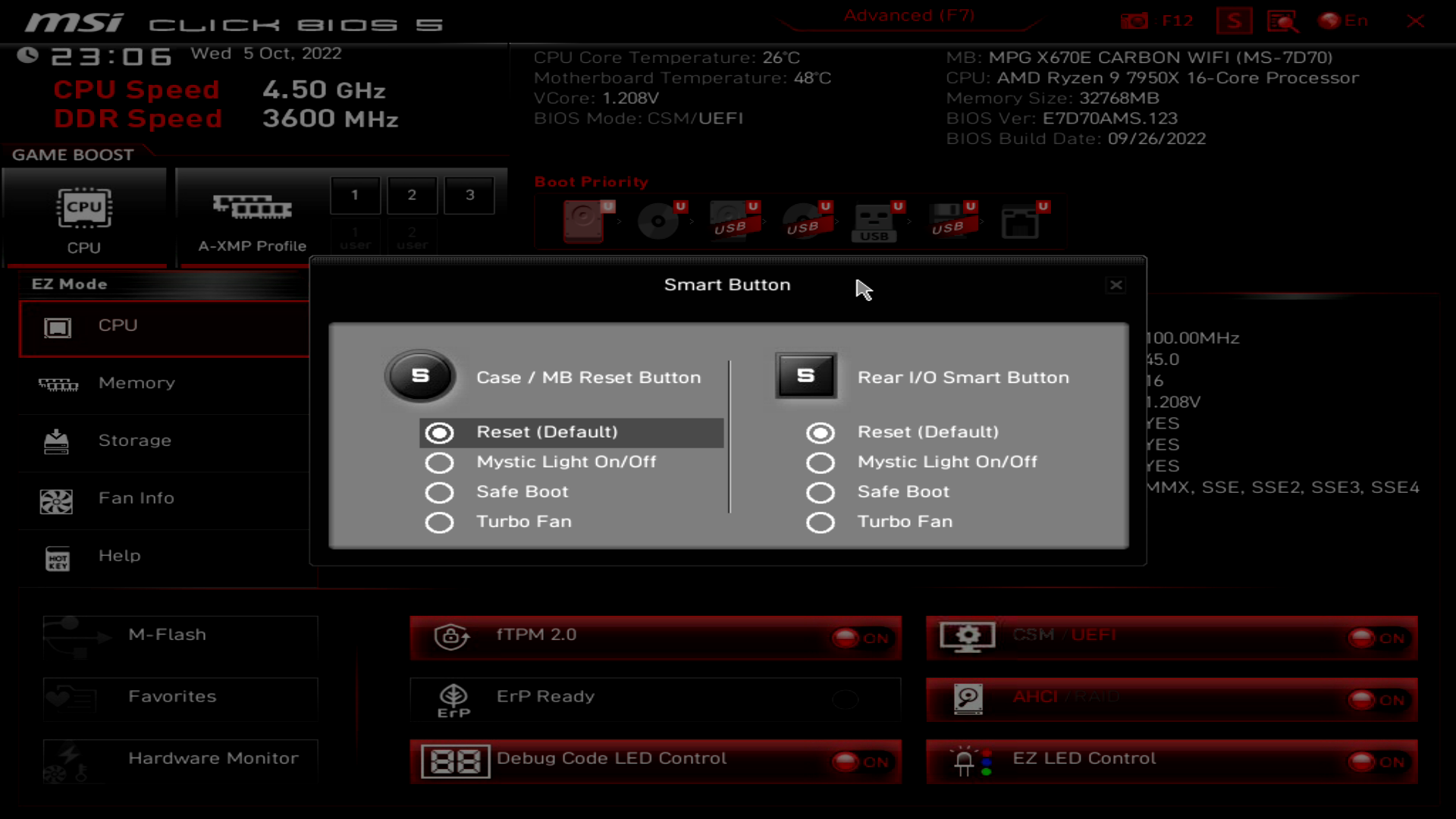This screenshot has width=1456, height=819.
Task: Open Hardware Monitor
Action: pos(212,758)
